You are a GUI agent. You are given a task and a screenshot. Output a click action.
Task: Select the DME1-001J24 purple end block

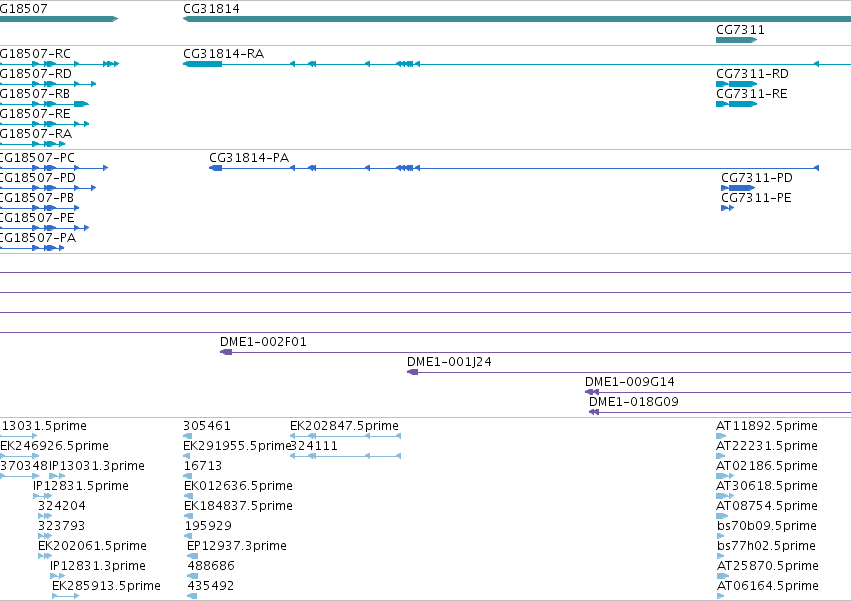tap(412, 372)
